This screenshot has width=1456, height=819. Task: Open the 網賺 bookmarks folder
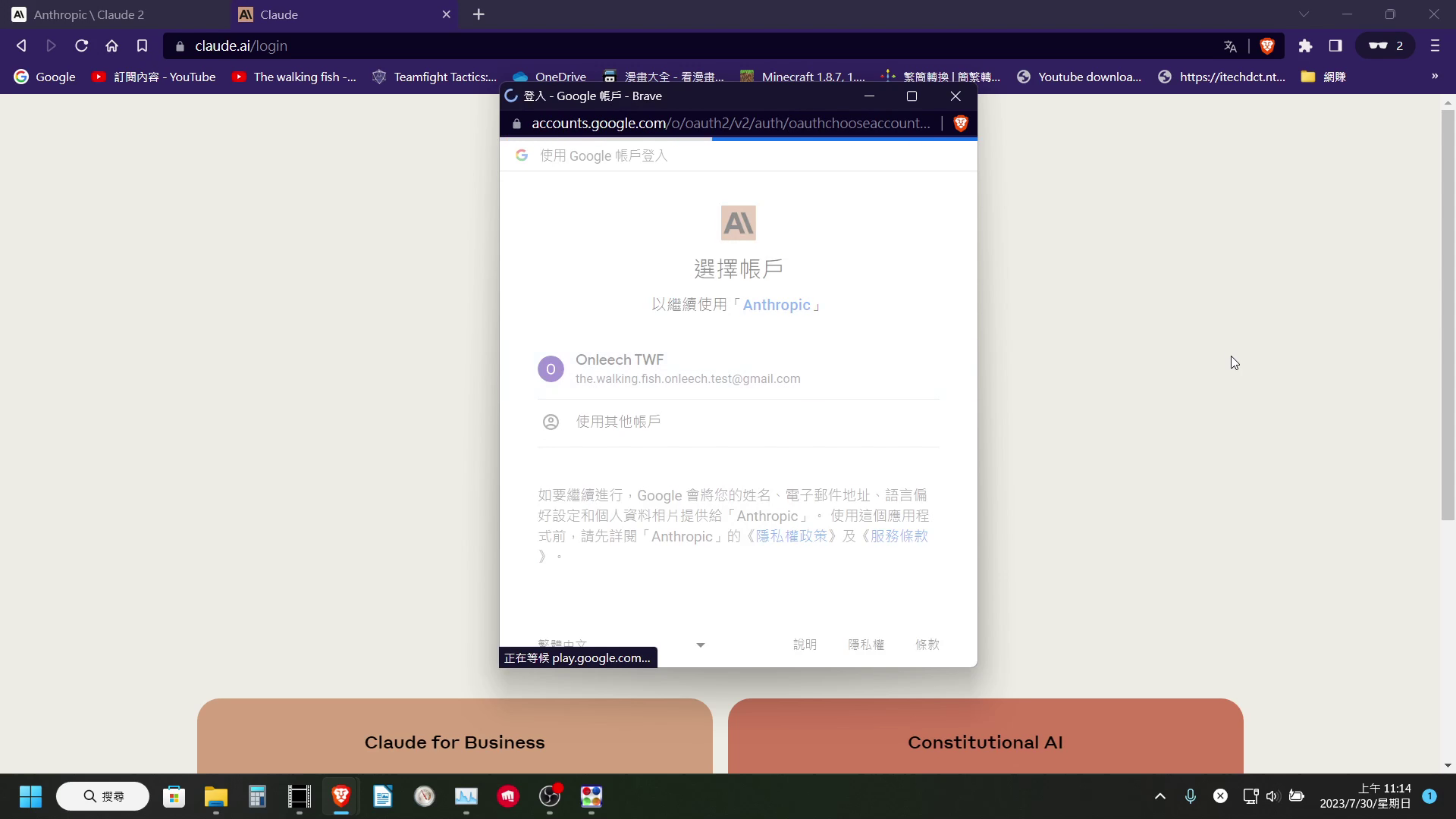click(x=1323, y=77)
